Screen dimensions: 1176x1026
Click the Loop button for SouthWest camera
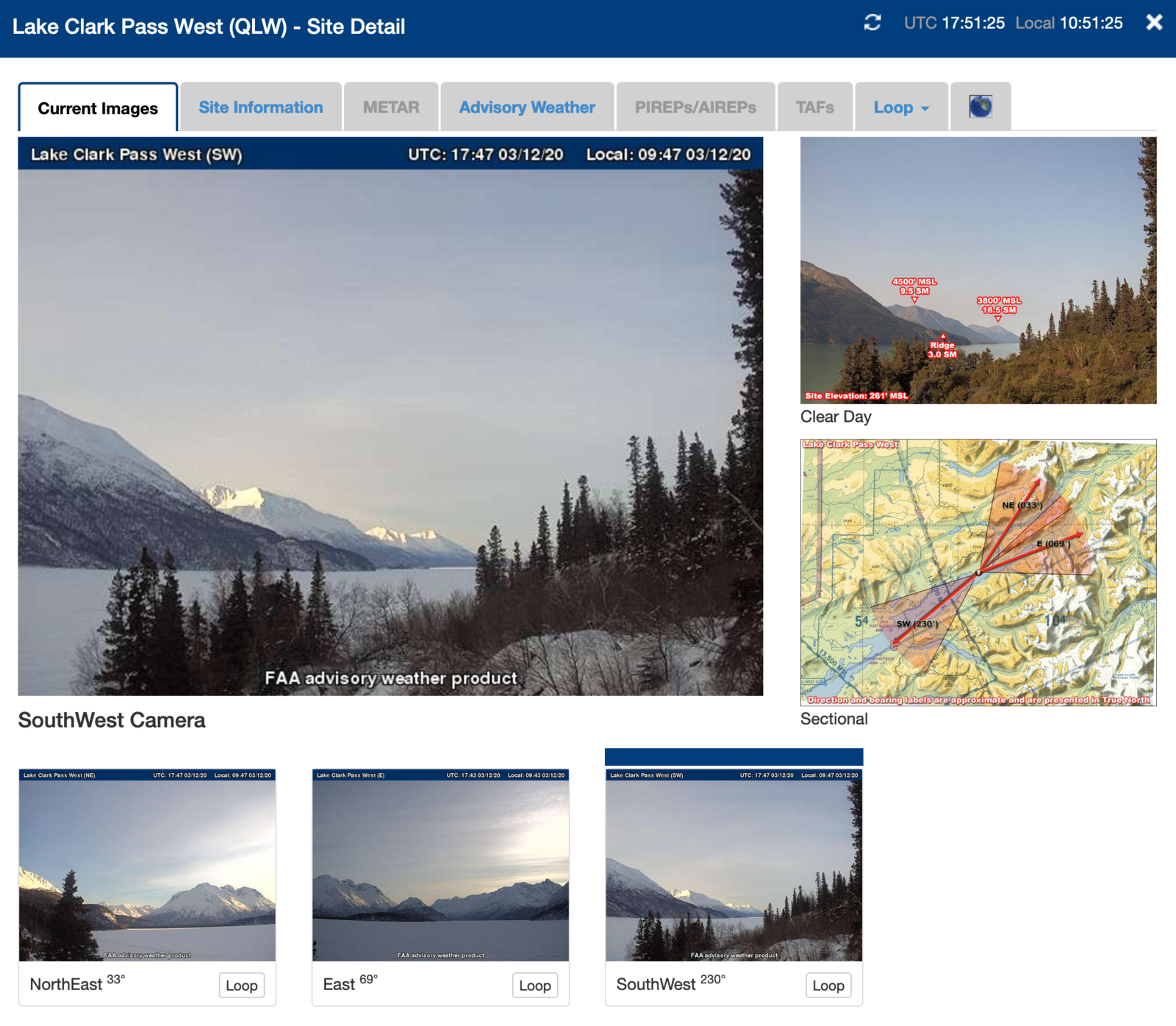pos(828,986)
